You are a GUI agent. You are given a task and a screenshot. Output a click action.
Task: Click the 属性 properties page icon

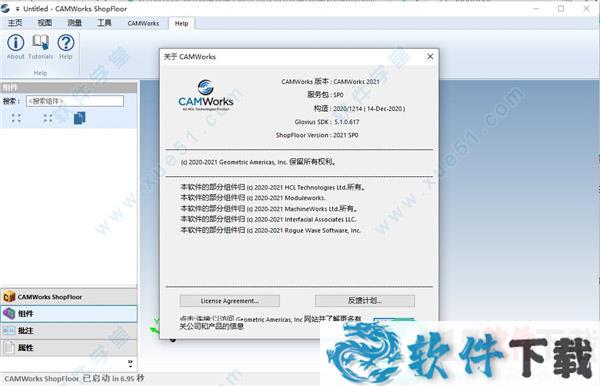pos(9,347)
